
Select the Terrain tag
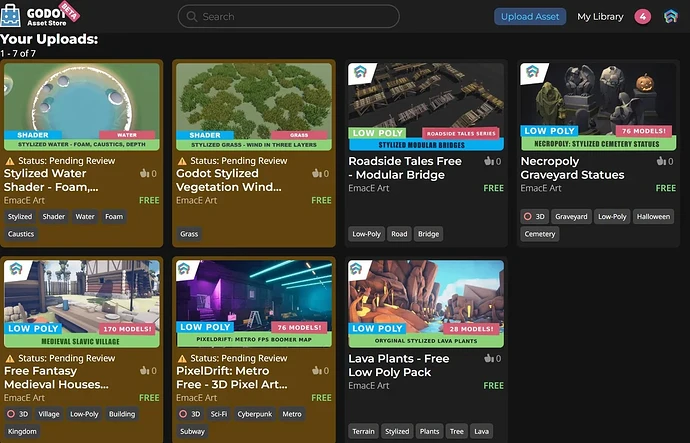363,432
